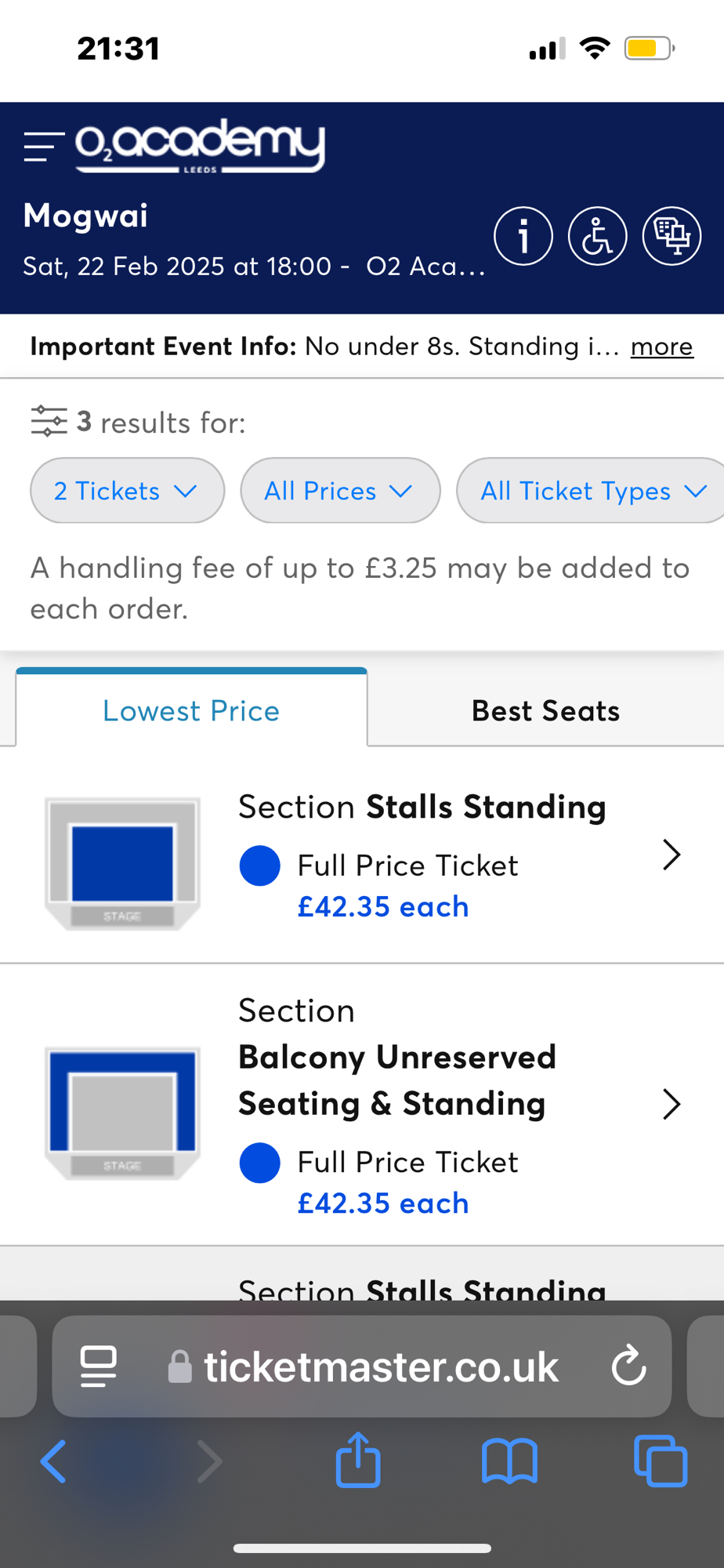This screenshot has height=1568, width=724.
Task: Open the 2 Tickets quantity dropdown
Action: pyautogui.click(x=127, y=491)
